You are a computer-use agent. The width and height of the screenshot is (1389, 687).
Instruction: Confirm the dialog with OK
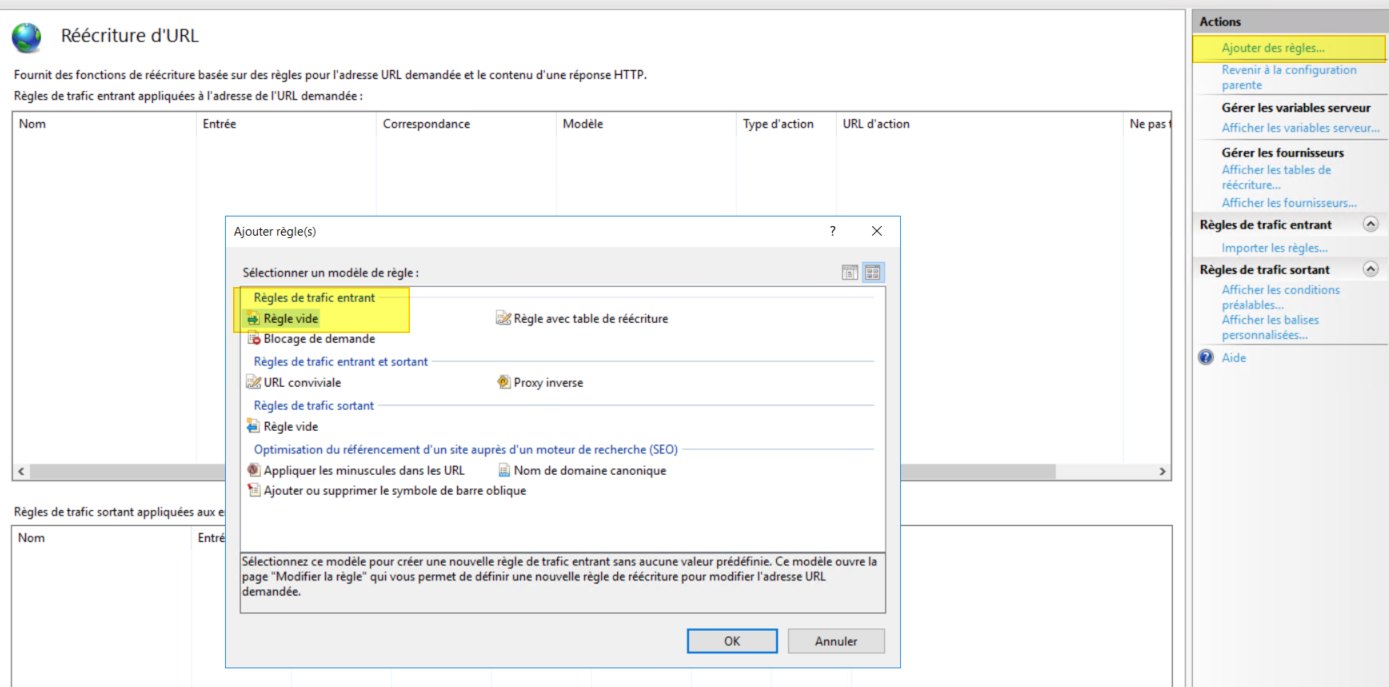732,641
